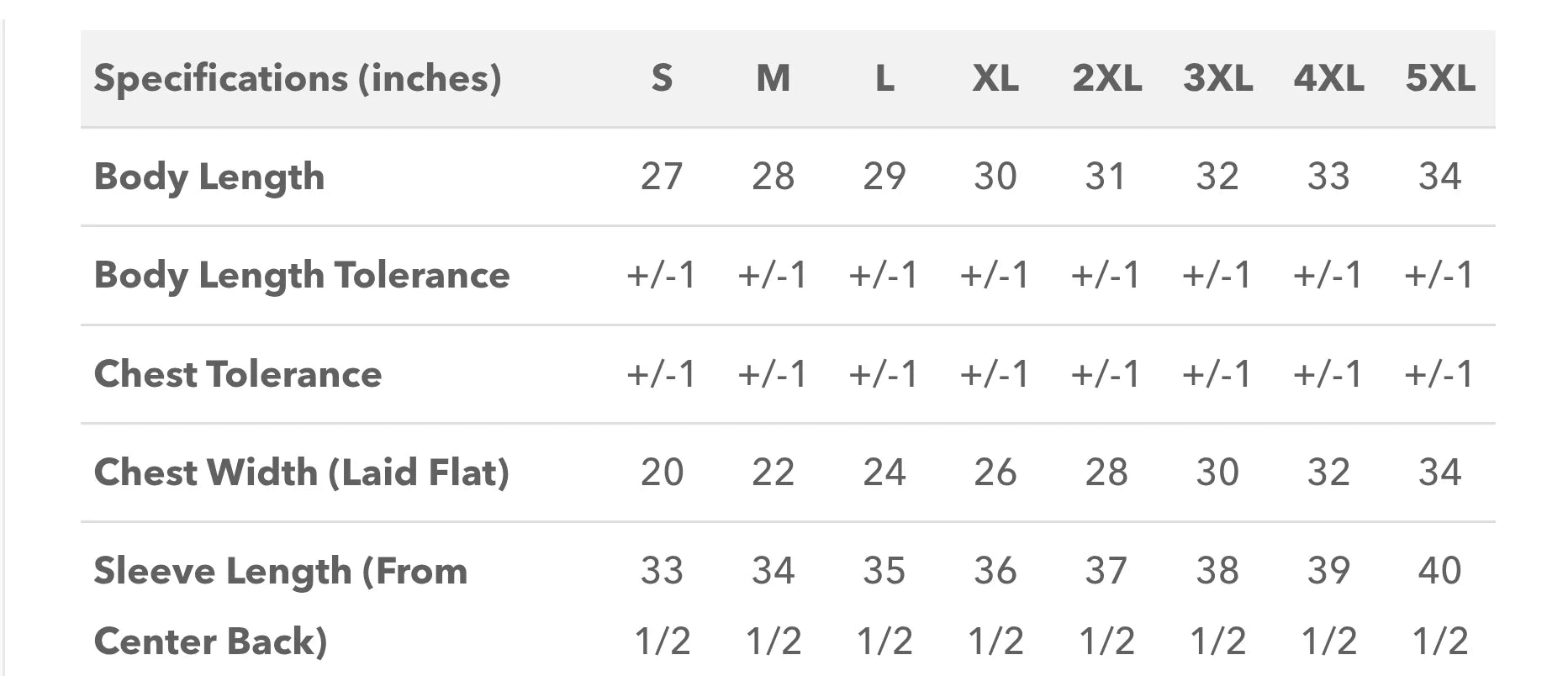Select the Chest Width value for size 5XL
This screenshot has height=676, width=1568.
1439,473
